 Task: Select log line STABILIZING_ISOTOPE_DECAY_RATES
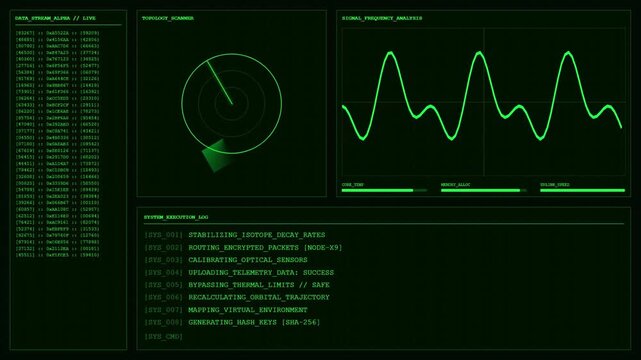point(257,235)
